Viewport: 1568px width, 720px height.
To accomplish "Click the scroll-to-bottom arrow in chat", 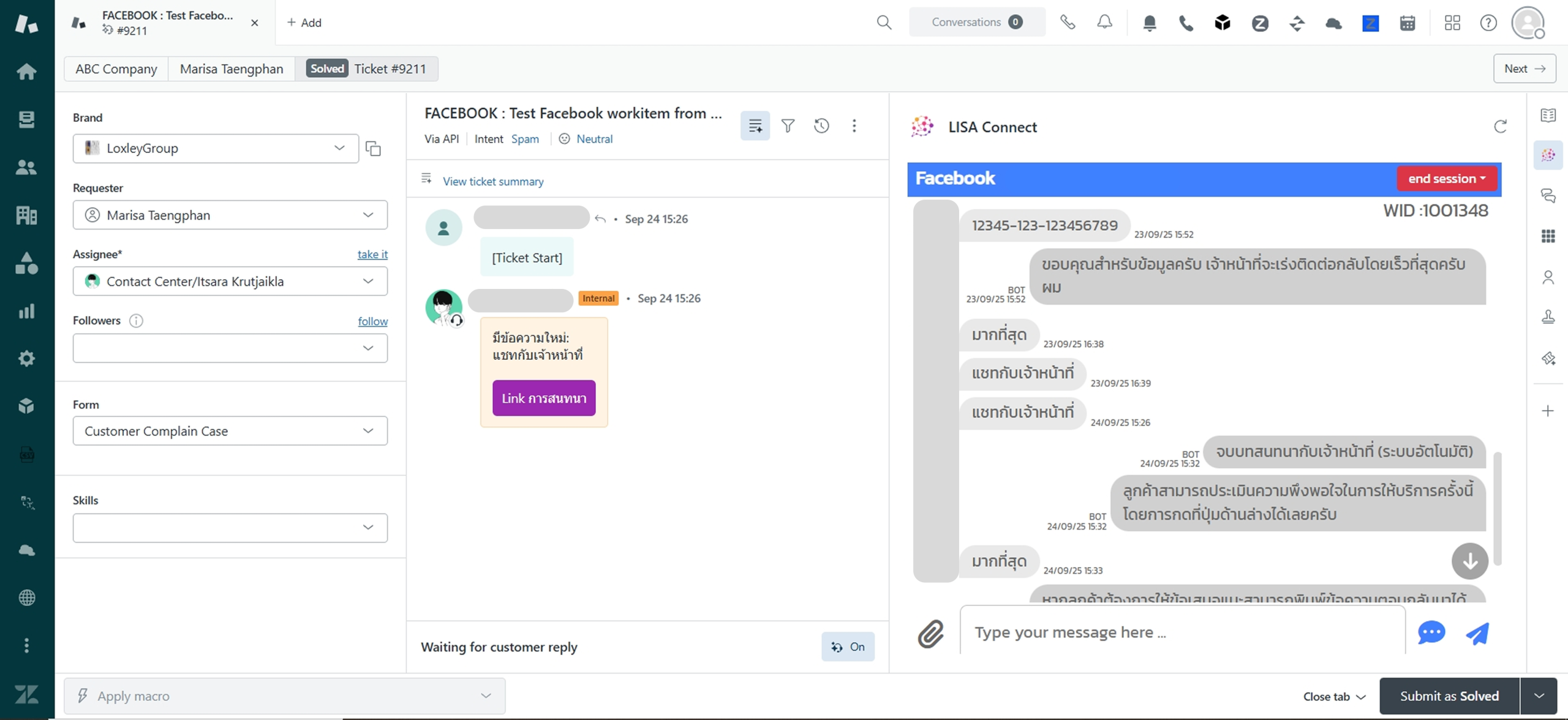I will coord(1469,561).
